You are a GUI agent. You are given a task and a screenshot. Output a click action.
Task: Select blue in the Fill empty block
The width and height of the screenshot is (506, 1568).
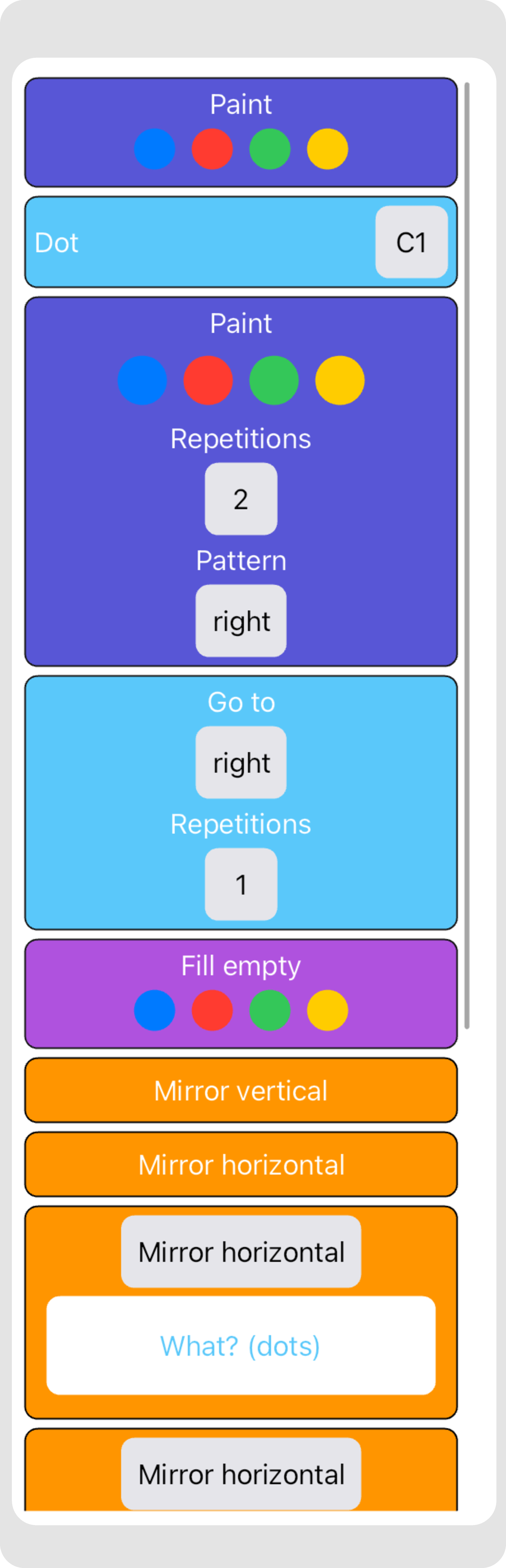[x=155, y=1010]
